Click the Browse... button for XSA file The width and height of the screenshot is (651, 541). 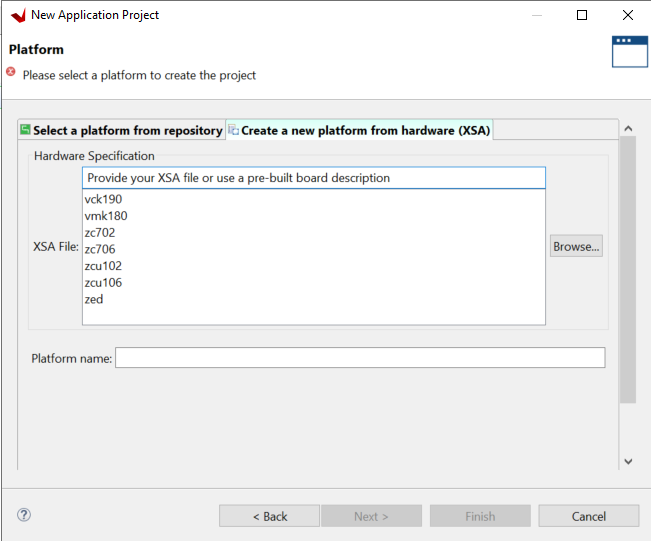pyautogui.click(x=576, y=246)
